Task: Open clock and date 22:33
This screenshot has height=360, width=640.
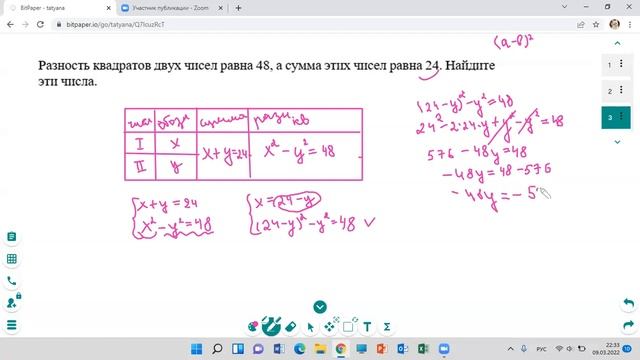Action: pos(606,349)
